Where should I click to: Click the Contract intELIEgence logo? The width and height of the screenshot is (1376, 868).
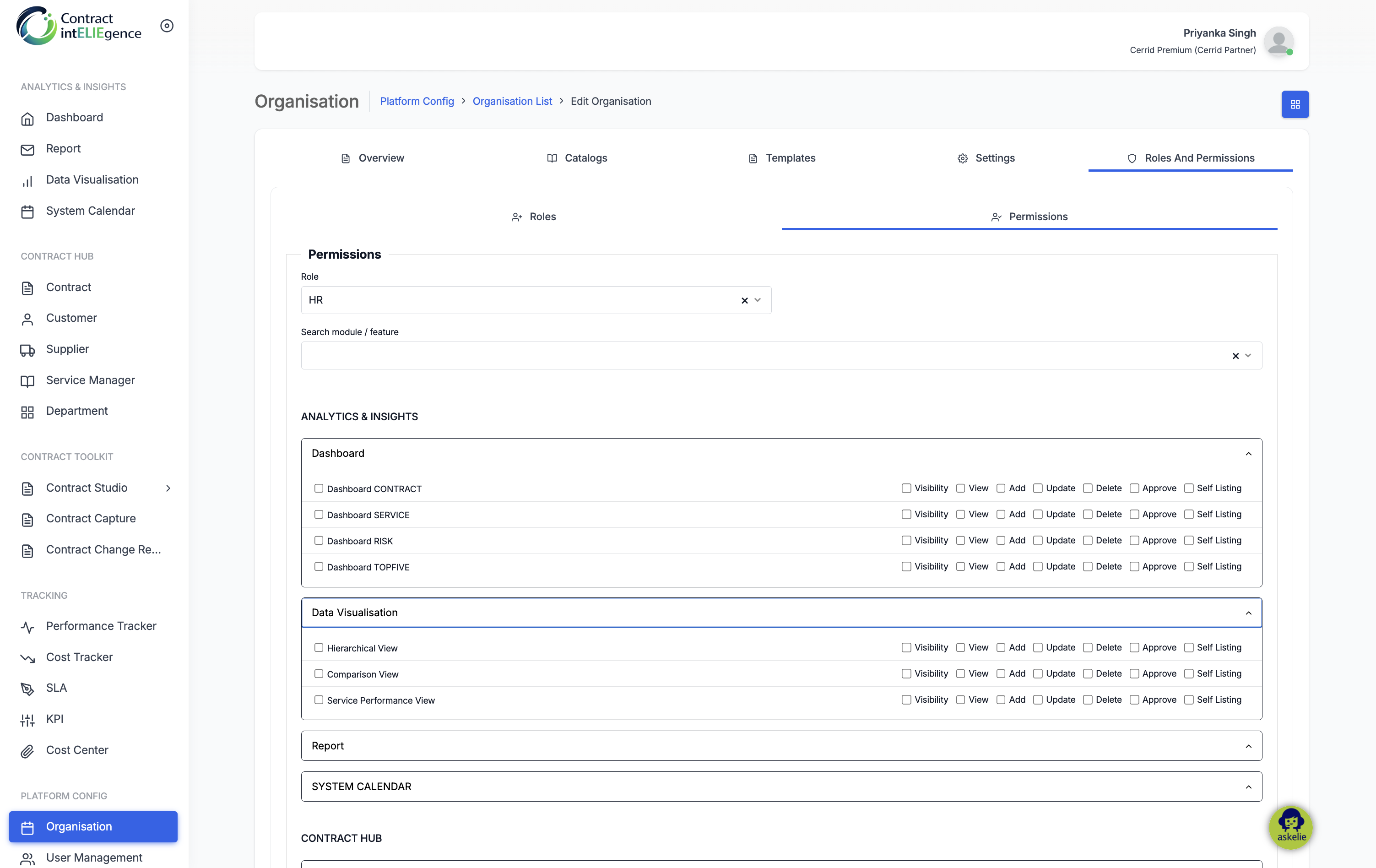[x=79, y=26]
